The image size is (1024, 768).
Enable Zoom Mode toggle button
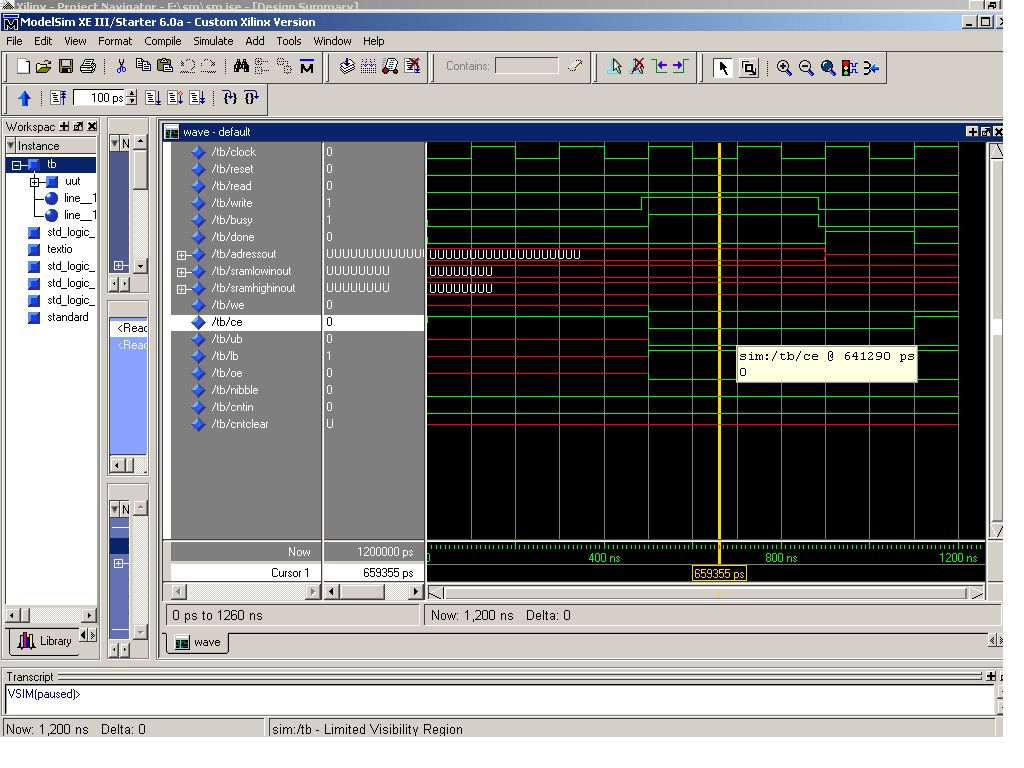(749, 68)
